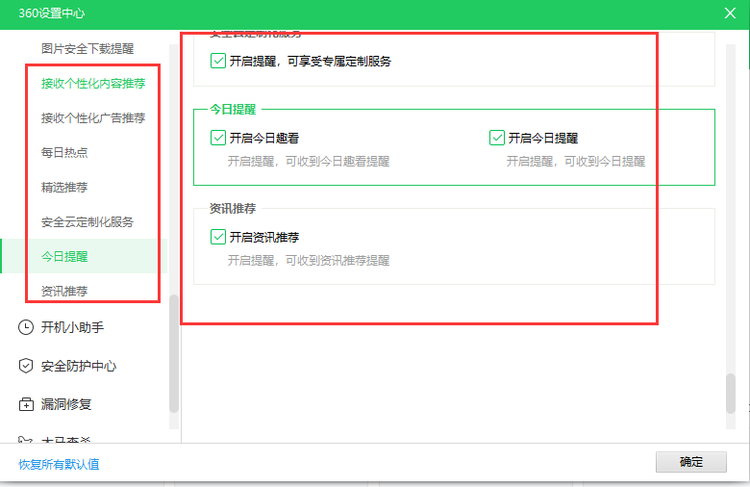Viewport: 750px width, 487px height.
Task: Click the shield icon beside 安全防护中心
Action: [26, 366]
